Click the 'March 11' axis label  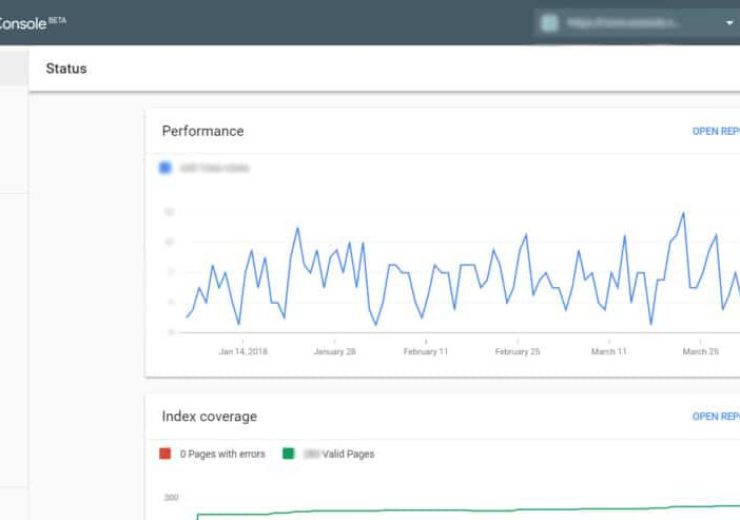coord(609,352)
